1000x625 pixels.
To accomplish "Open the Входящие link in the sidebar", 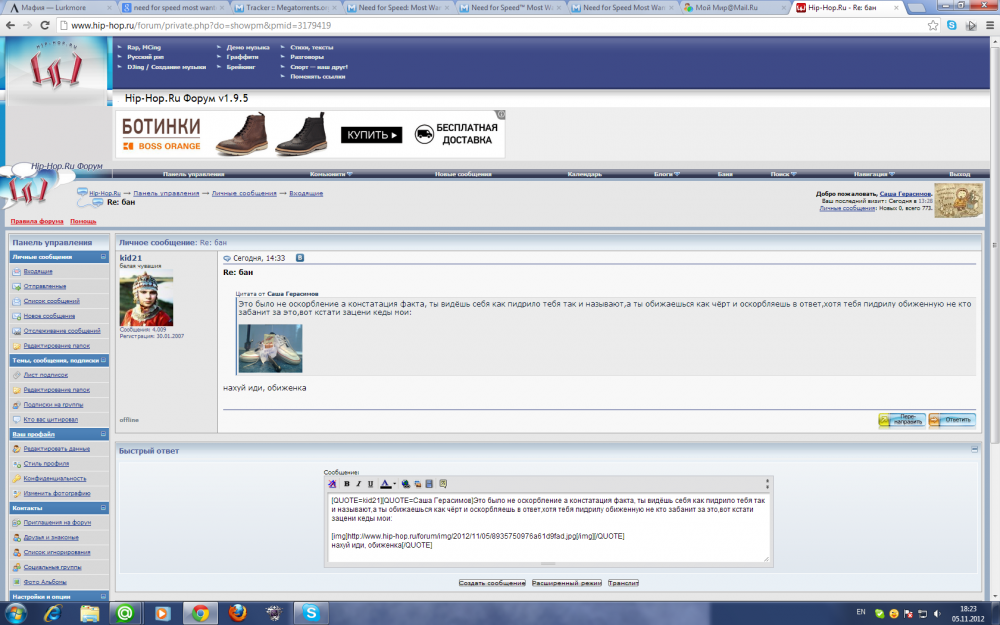I will [38, 271].
